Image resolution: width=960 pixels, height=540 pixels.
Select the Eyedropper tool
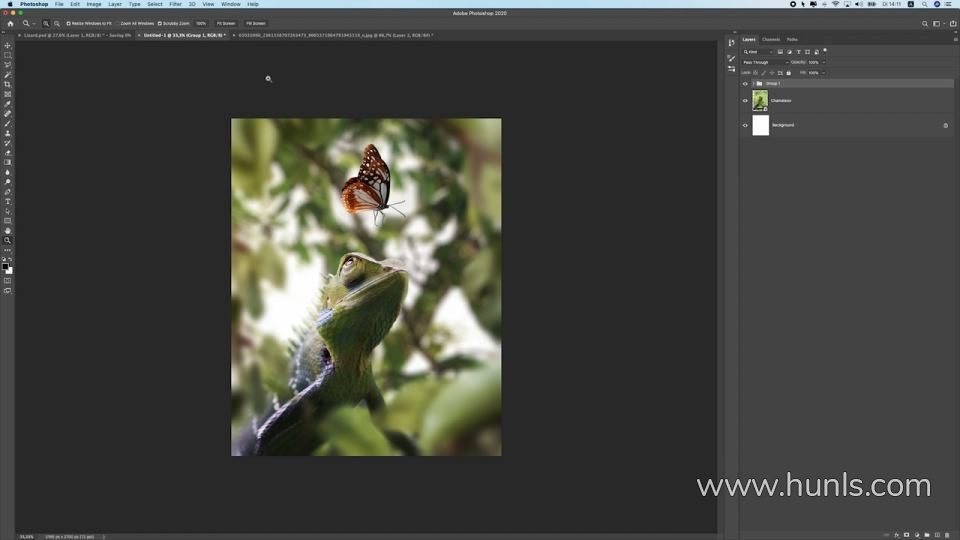pos(7,104)
